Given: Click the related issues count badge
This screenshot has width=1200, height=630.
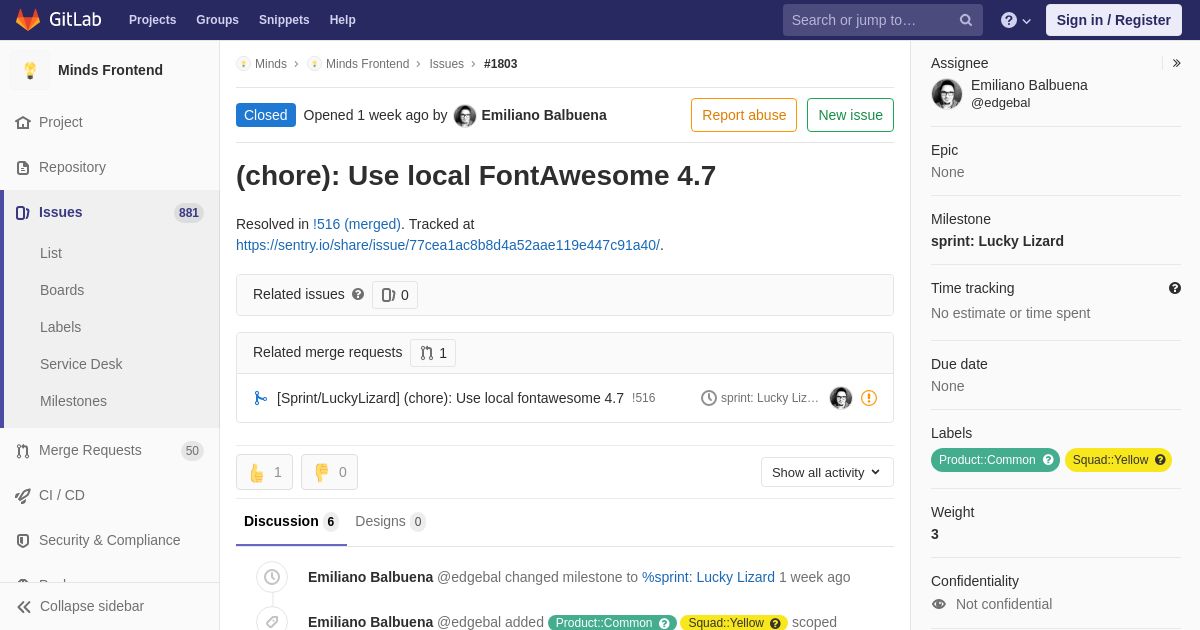Looking at the screenshot, I should [395, 295].
